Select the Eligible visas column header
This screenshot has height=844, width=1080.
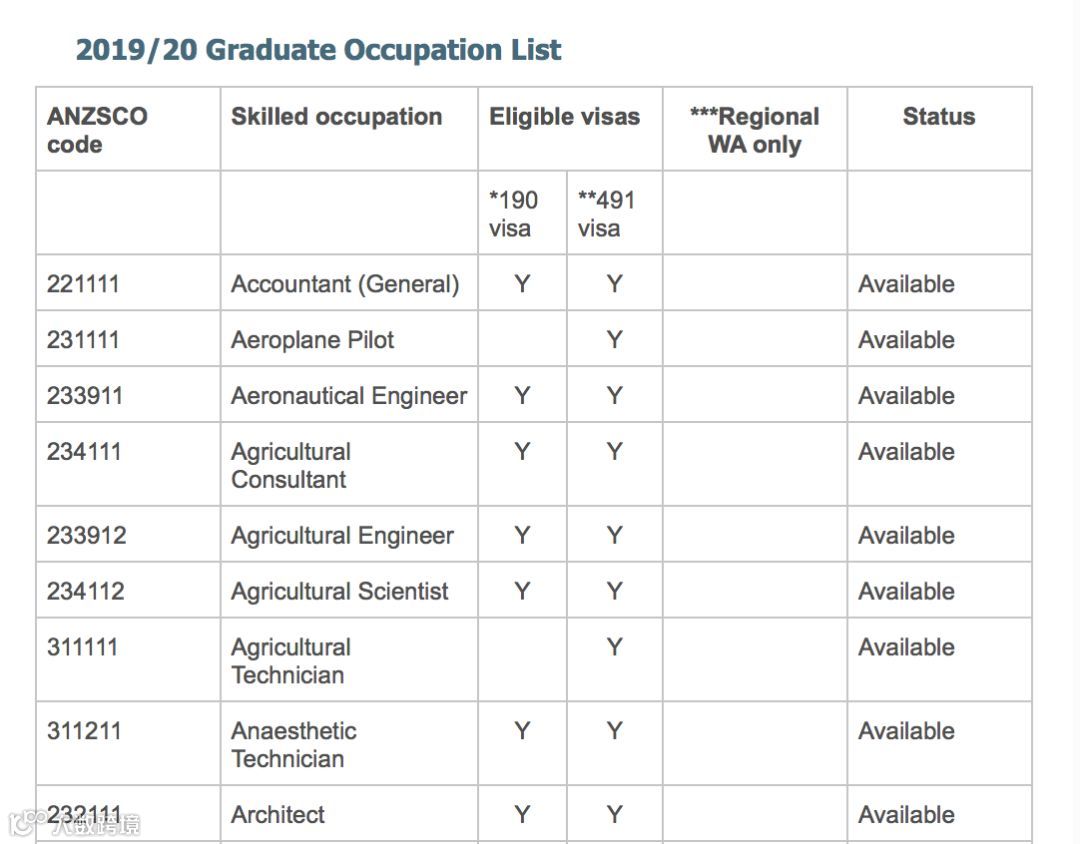pyautogui.click(x=564, y=117)
